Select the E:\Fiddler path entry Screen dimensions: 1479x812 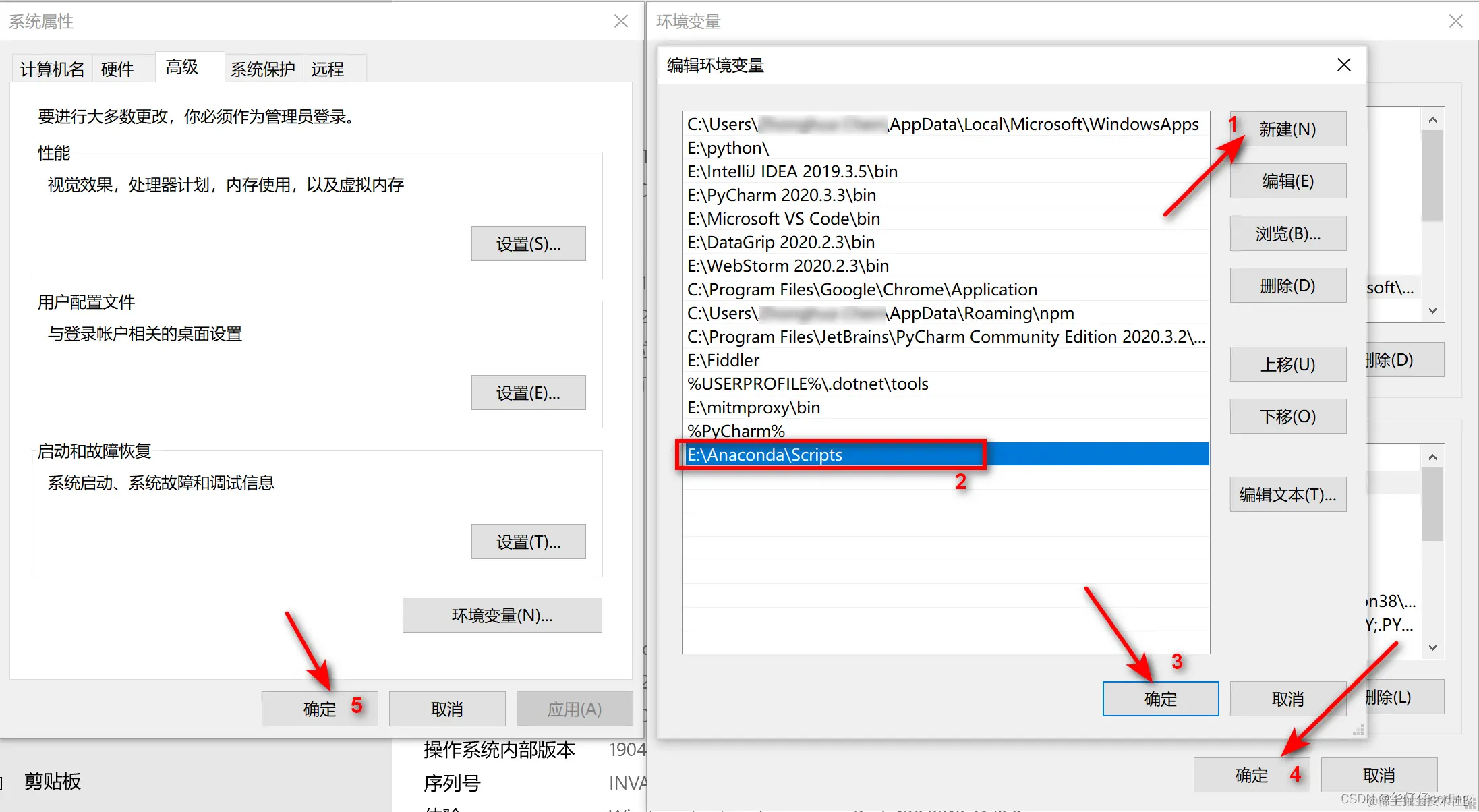click(723, 360)
